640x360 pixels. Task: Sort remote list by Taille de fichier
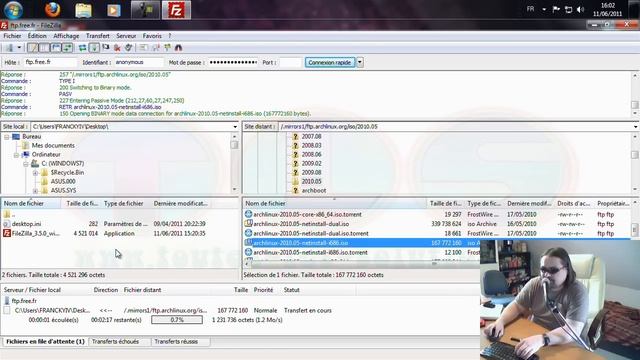coord(445,203)
